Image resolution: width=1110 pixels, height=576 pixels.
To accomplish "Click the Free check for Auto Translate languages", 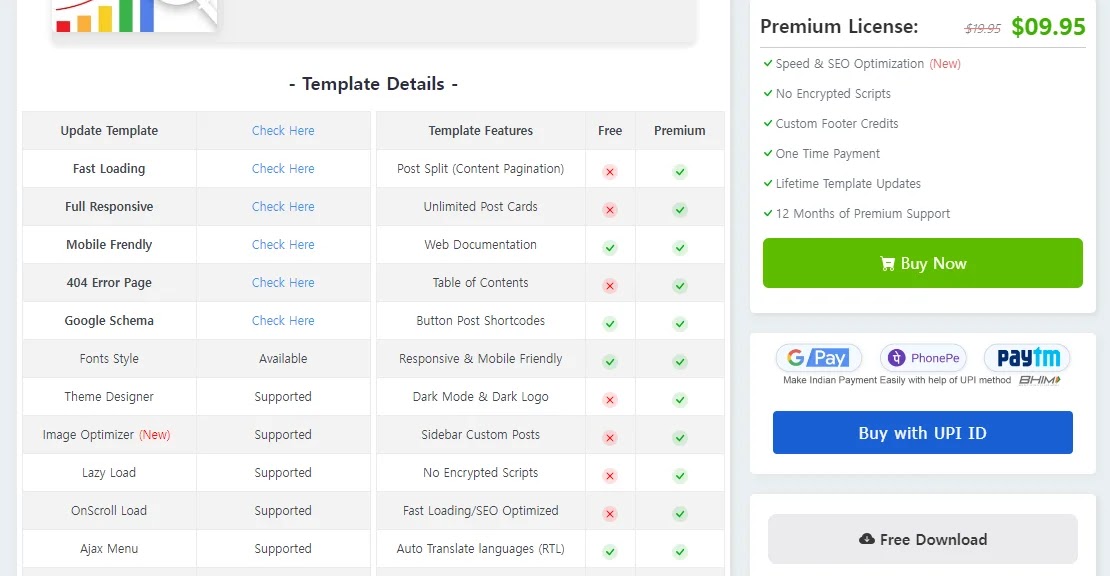I will (610, 552).
